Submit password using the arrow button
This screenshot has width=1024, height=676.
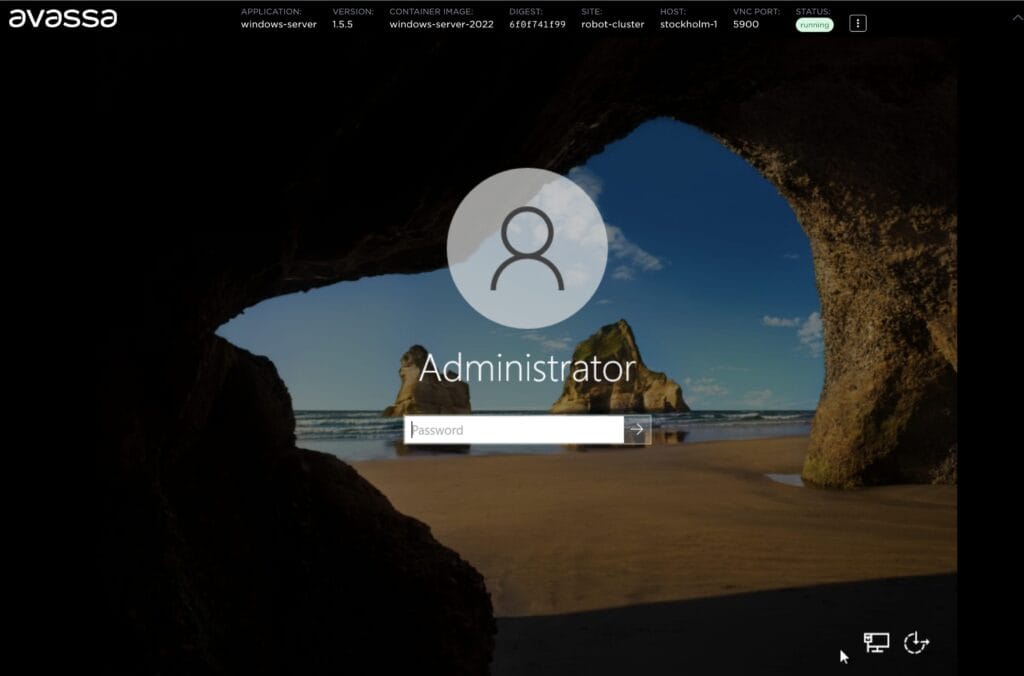[639, 430]
